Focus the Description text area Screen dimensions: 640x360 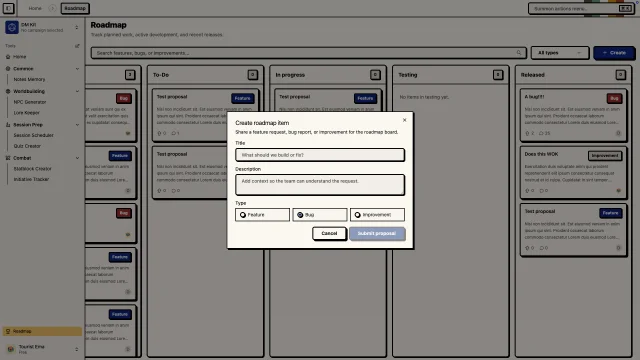(320, 185)
